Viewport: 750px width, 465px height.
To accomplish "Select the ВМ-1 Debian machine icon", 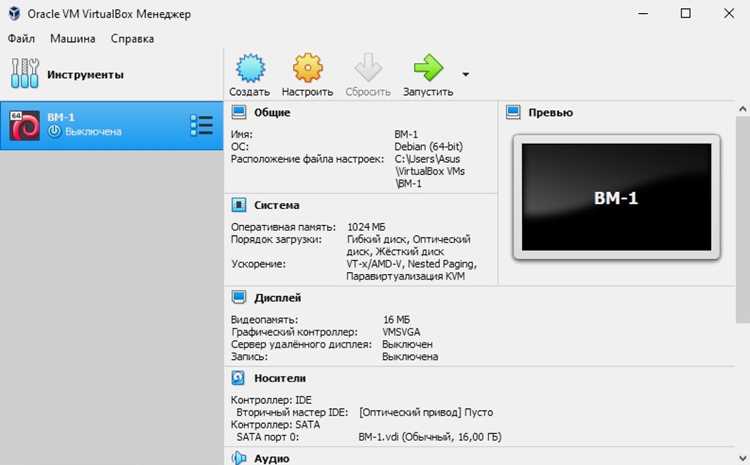I will click(24, 125).
